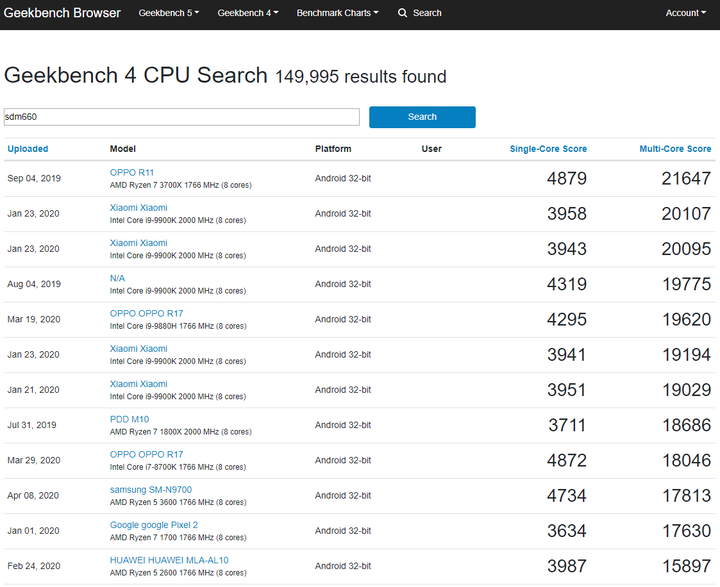Sort results by Uploaded column
720x587 pixels.
point(28,149)
